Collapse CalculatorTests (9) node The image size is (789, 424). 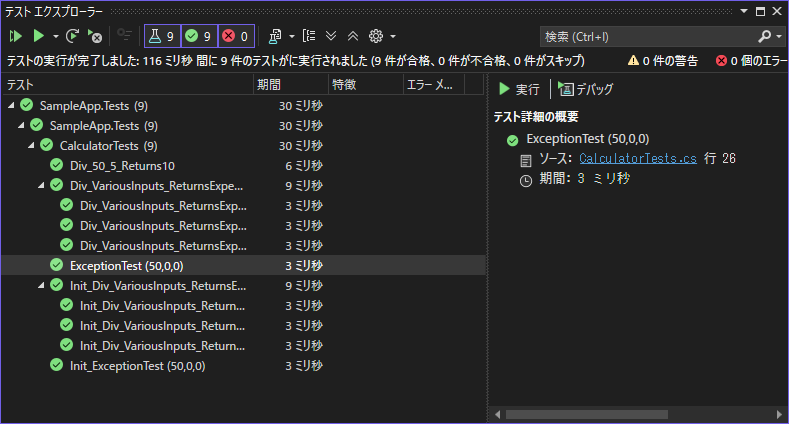coord(31,145)
